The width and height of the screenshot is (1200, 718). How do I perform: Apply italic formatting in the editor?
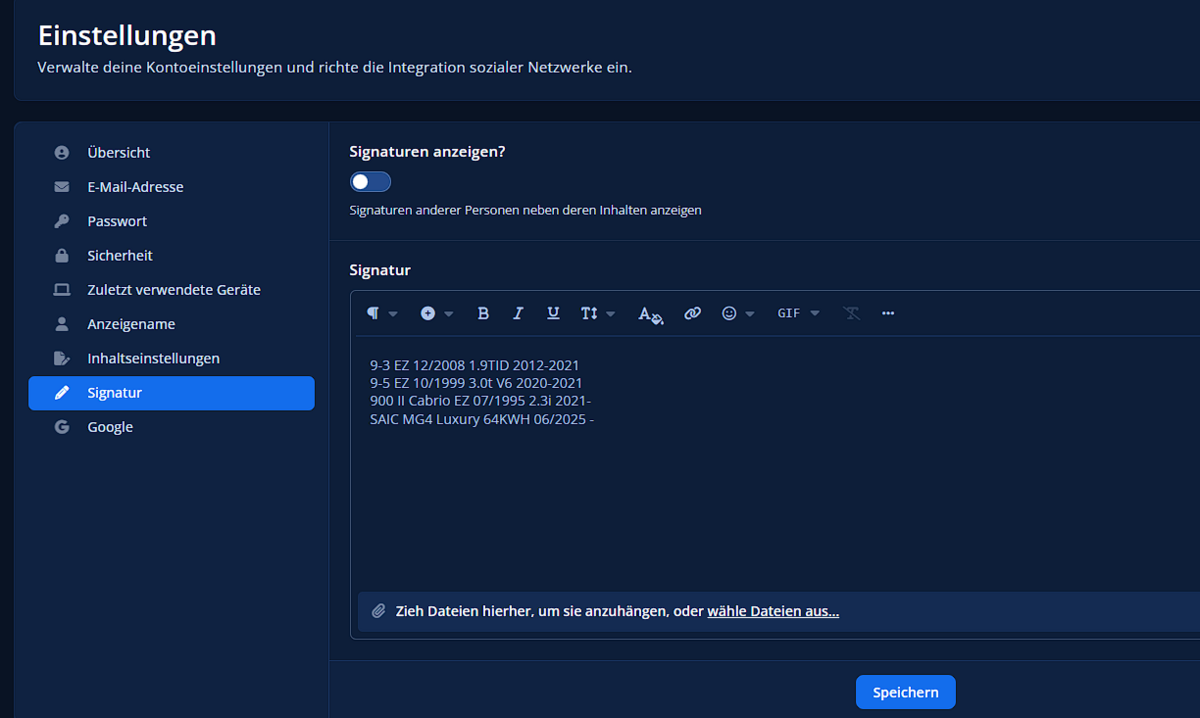[x=518, y=313]
